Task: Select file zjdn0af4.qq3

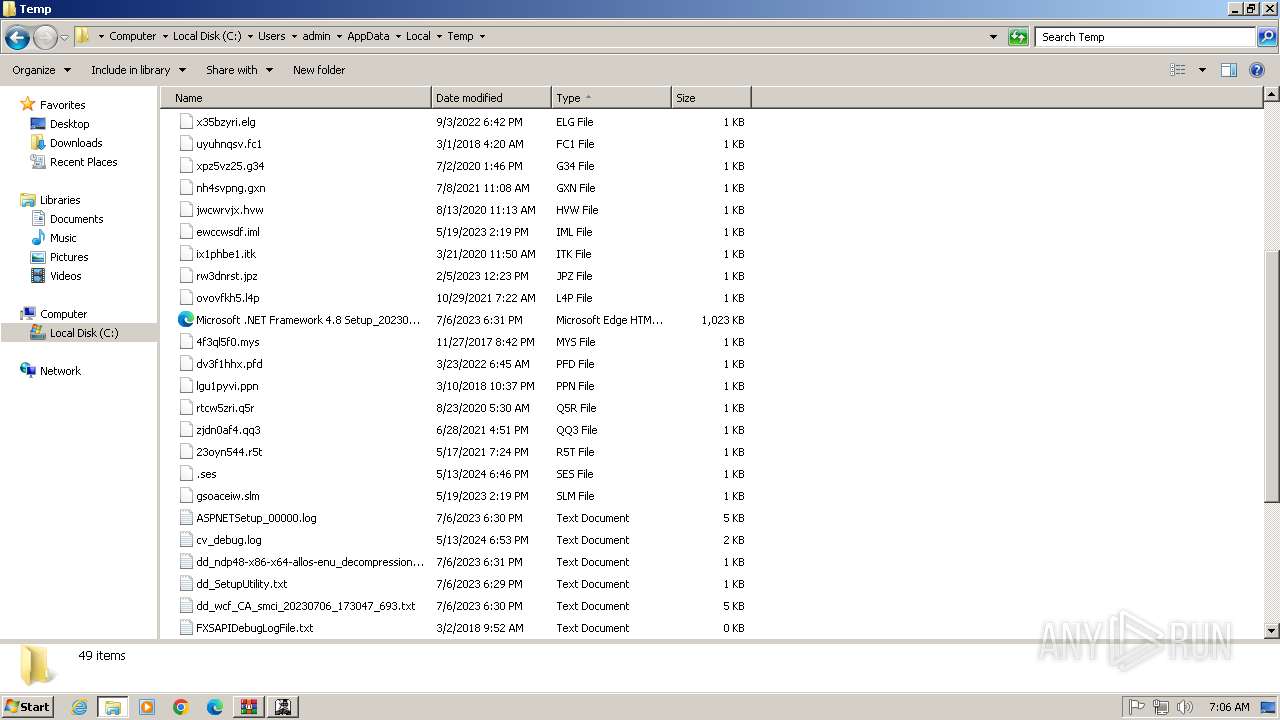Action: coord(228,430)
